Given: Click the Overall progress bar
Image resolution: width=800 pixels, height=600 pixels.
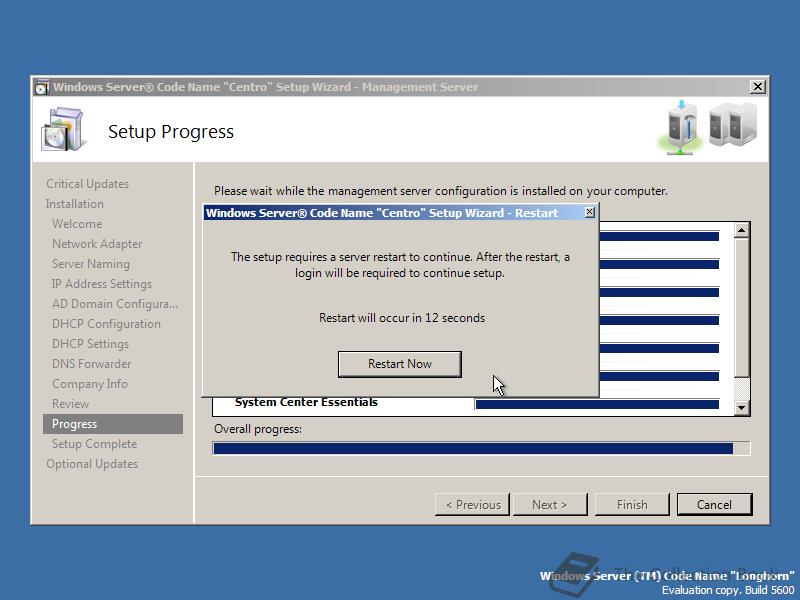Looking at the screenshot, I should (x=481, y=448).
